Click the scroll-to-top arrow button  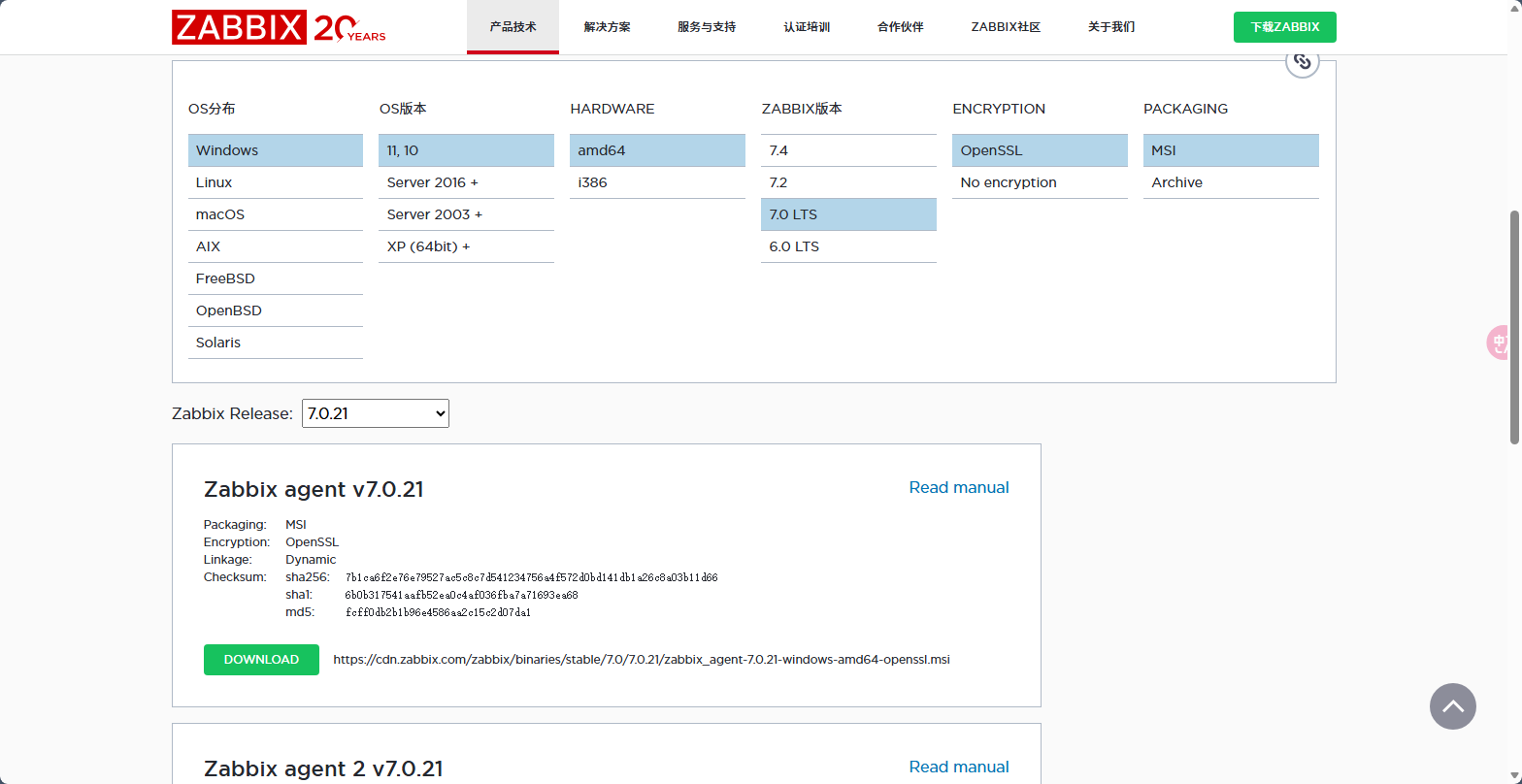tap(1452, 706)
